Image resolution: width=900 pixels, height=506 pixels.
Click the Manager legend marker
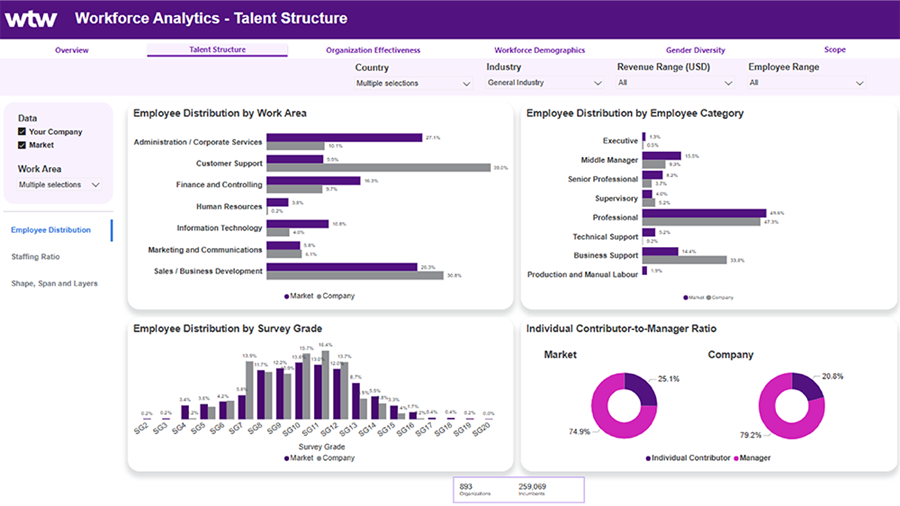[736, 458]
